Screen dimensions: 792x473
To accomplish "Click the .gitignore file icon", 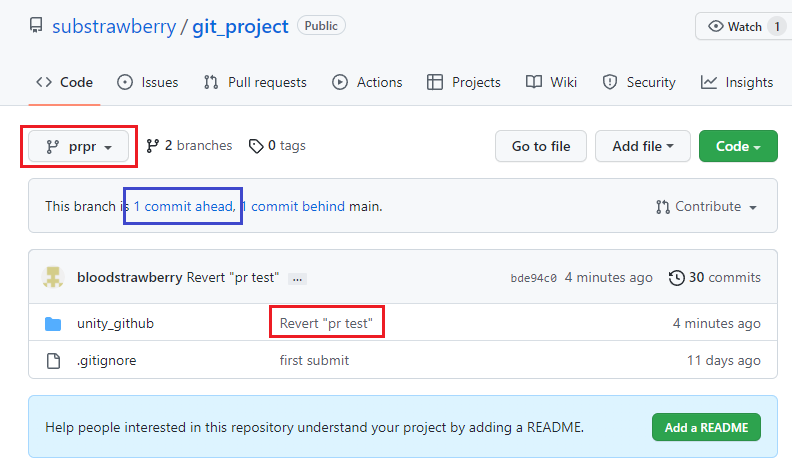I will (x=53, y=361).
